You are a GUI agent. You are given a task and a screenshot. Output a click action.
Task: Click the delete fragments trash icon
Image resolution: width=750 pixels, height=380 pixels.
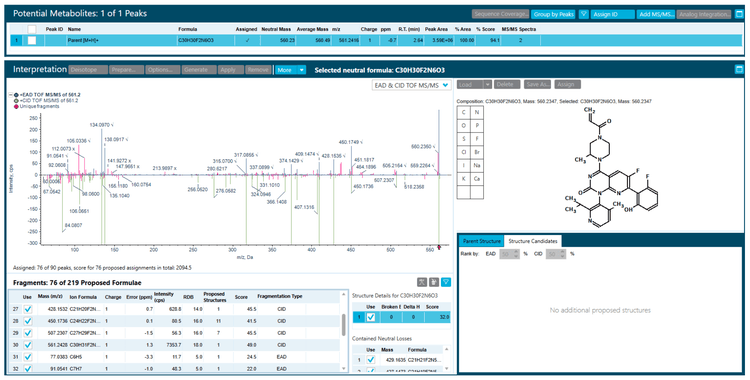(434, 282)
